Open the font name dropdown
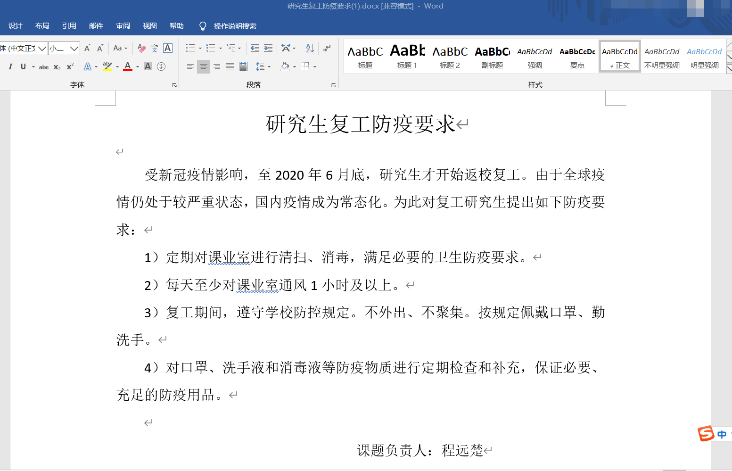Screen dimensions: 732x471 coord(40,48)
